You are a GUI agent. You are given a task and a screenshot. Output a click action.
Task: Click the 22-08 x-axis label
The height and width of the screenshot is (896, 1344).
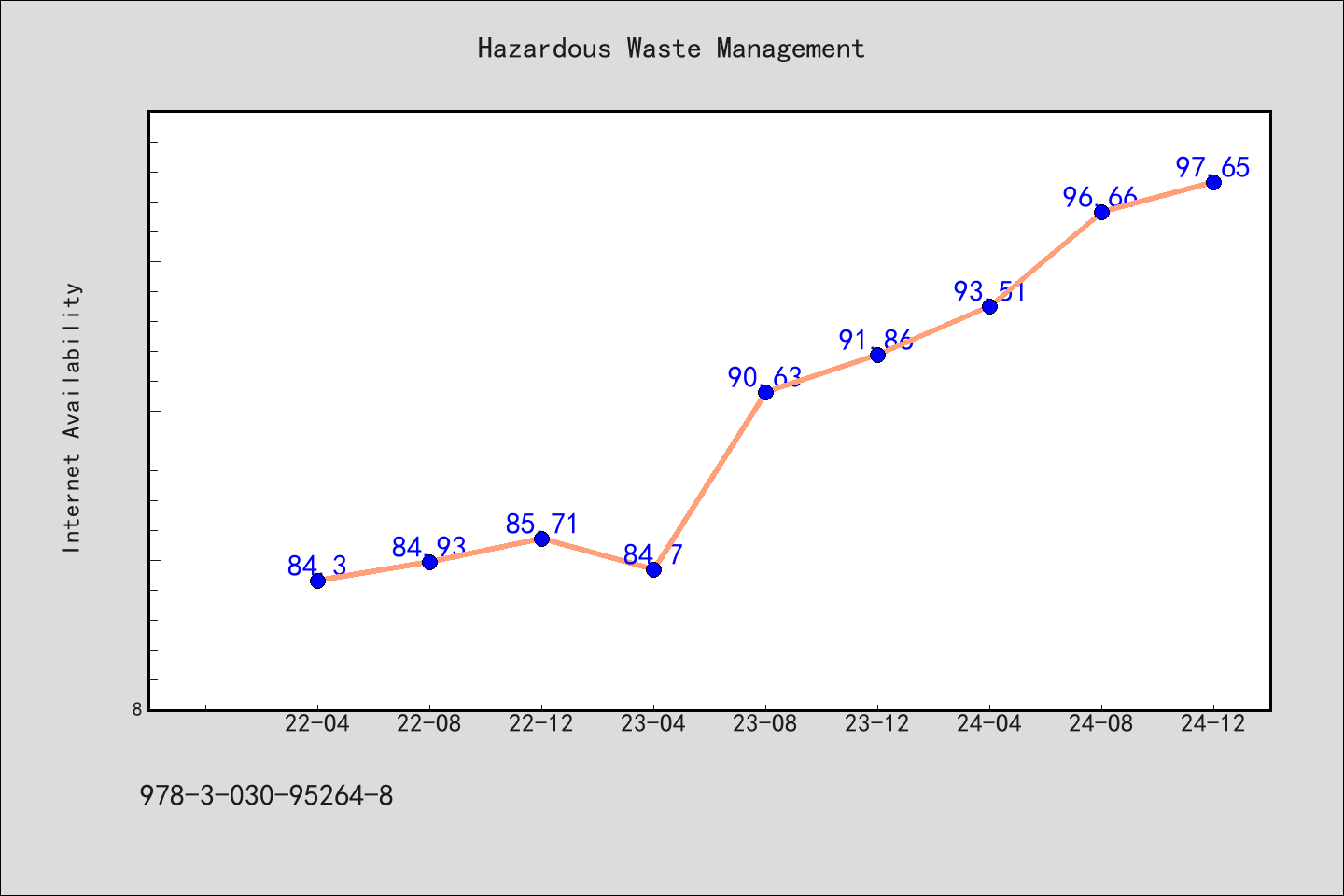click(x=429, y=724)
